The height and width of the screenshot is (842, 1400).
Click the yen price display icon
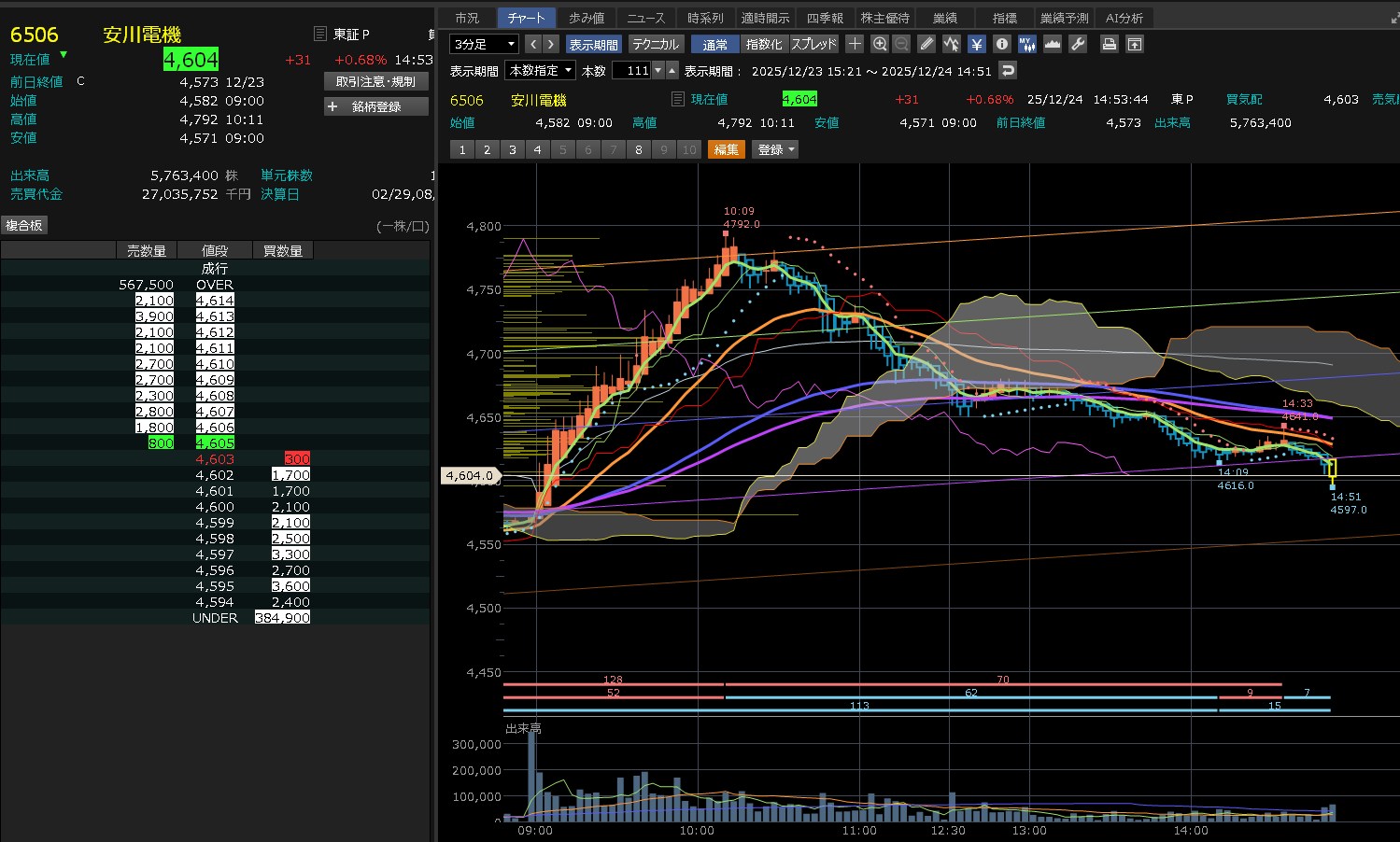point(977,44)
